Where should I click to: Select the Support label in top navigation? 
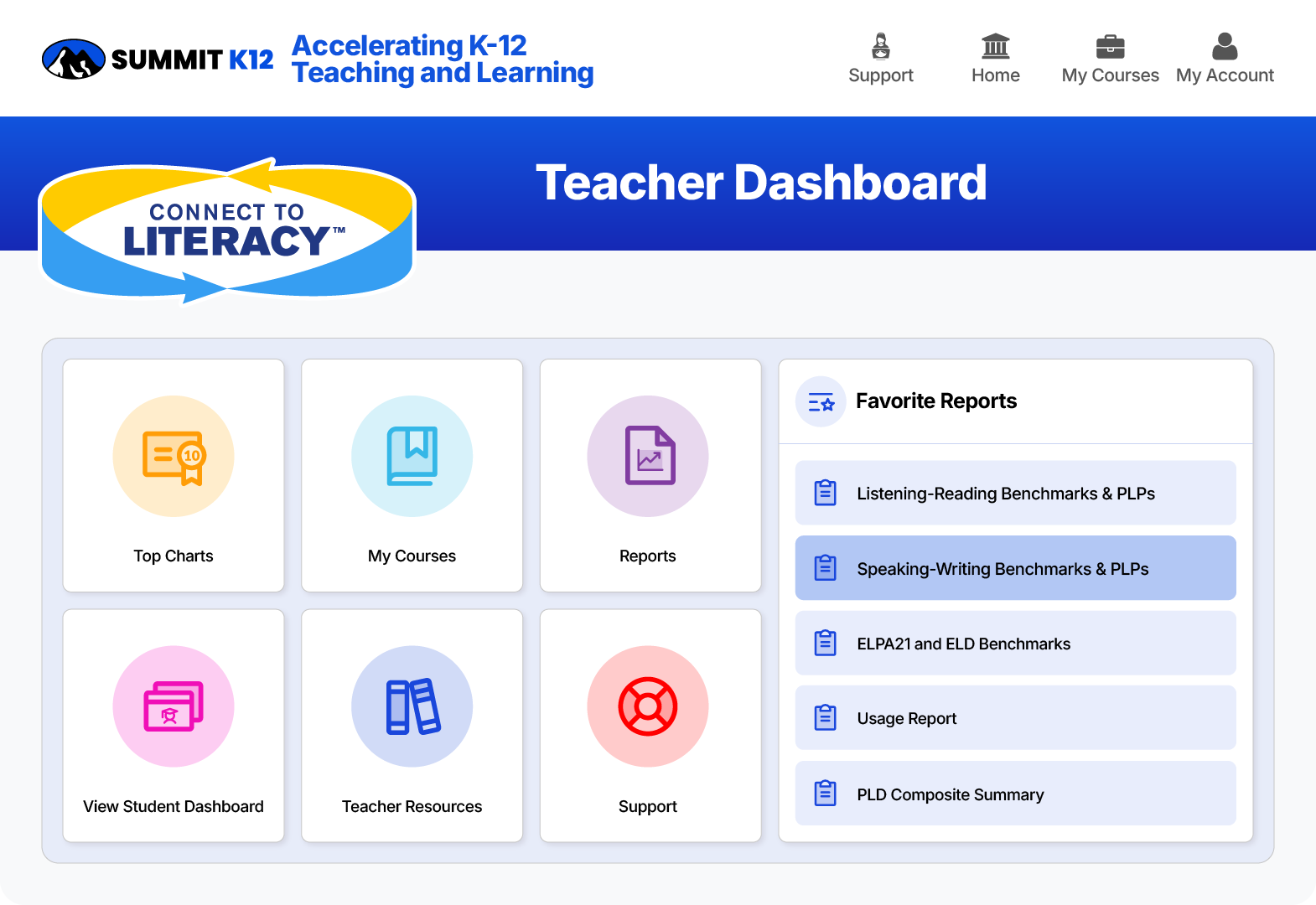(x=881, y=75)
